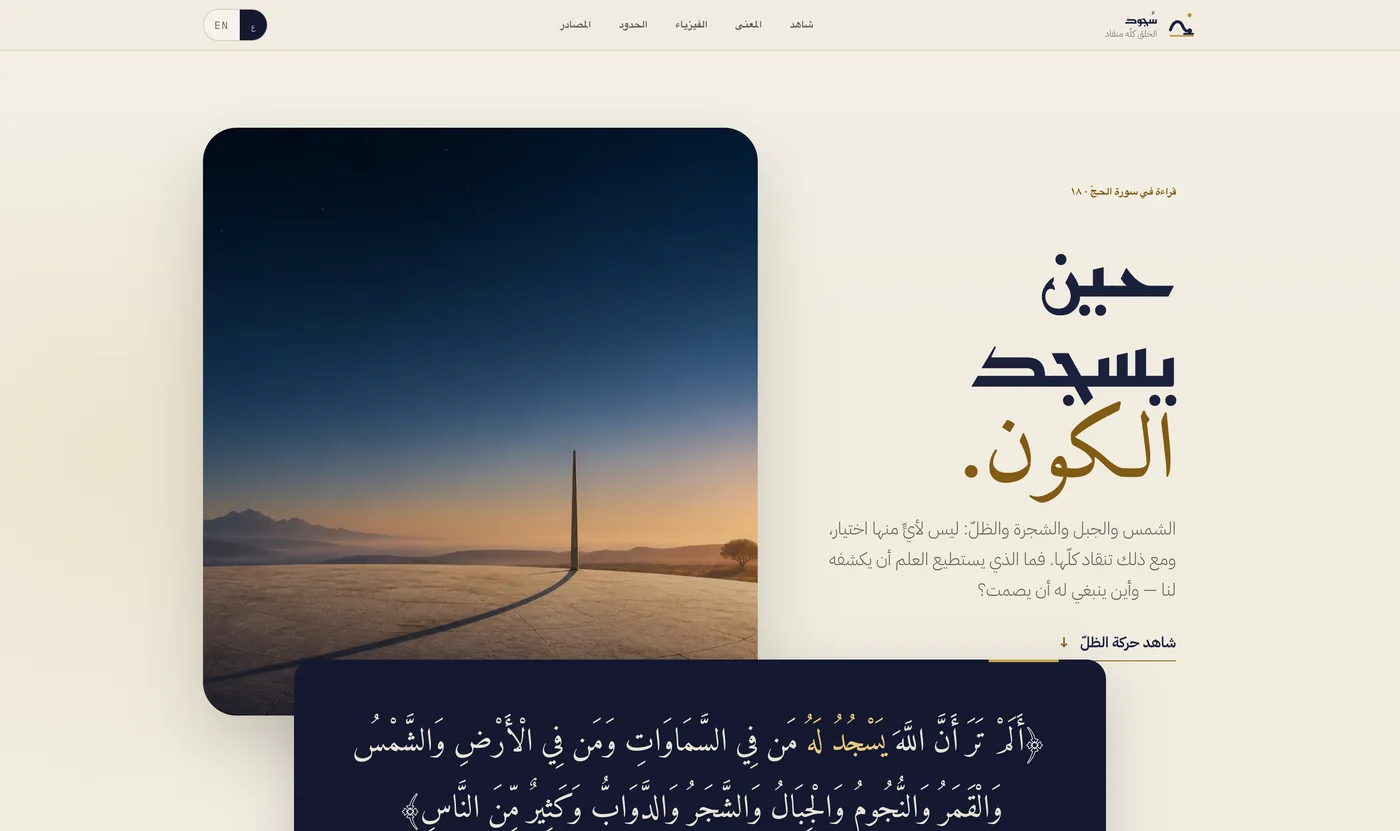Select the Arabic ع language option
Screen dimensions: 1400x831
click(x=253, y=25)
